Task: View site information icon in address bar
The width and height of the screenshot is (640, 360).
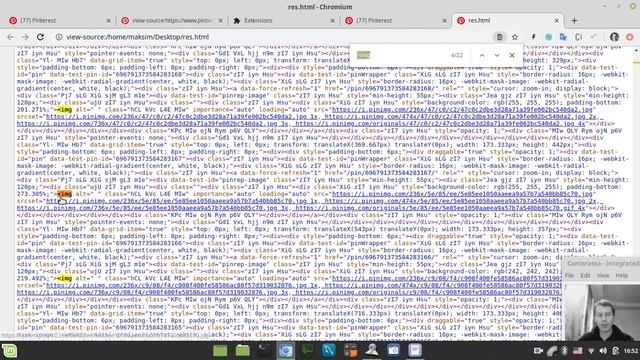Action: [59, 37]
